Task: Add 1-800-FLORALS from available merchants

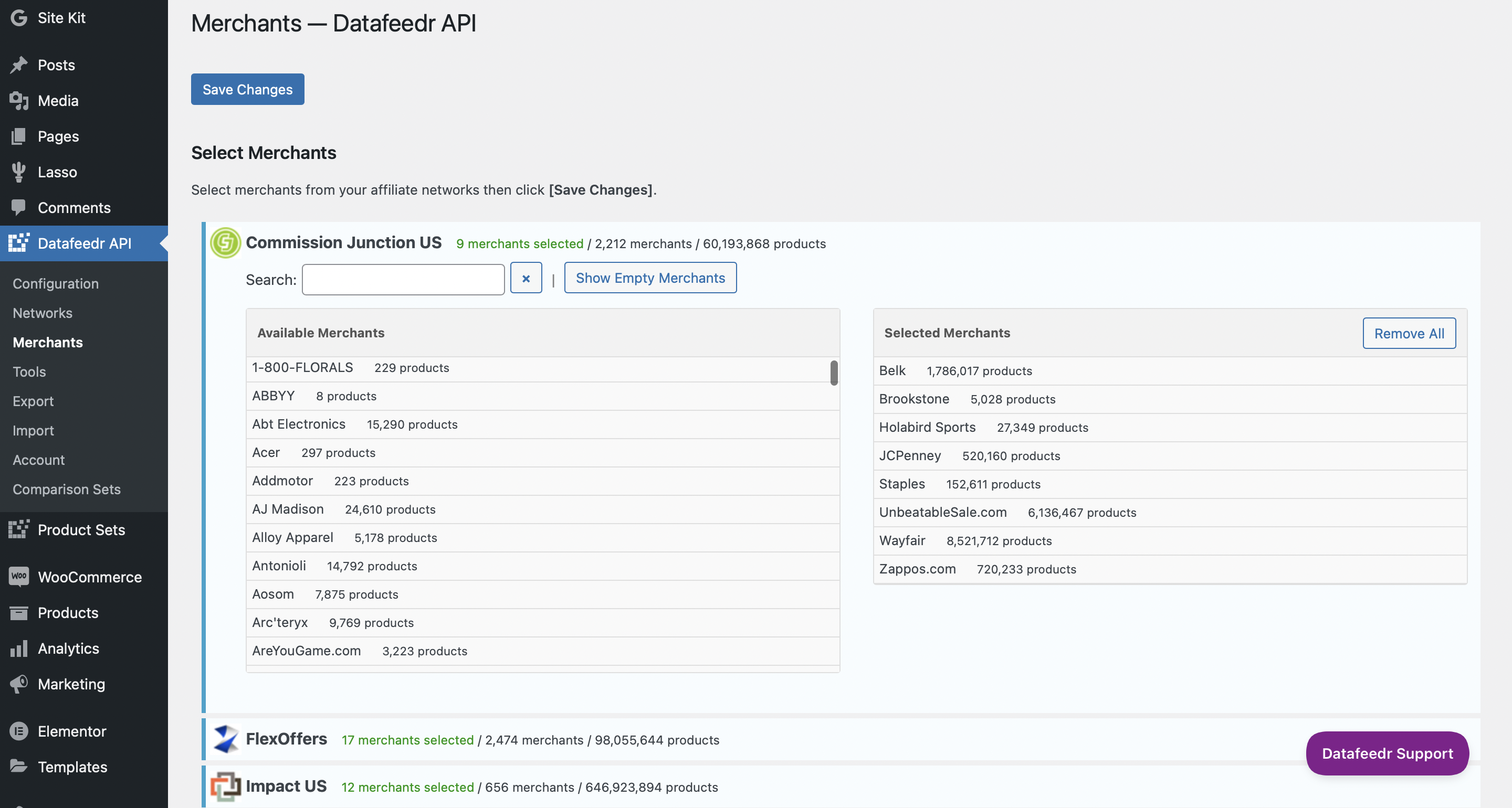Action: tap(542, 368)
